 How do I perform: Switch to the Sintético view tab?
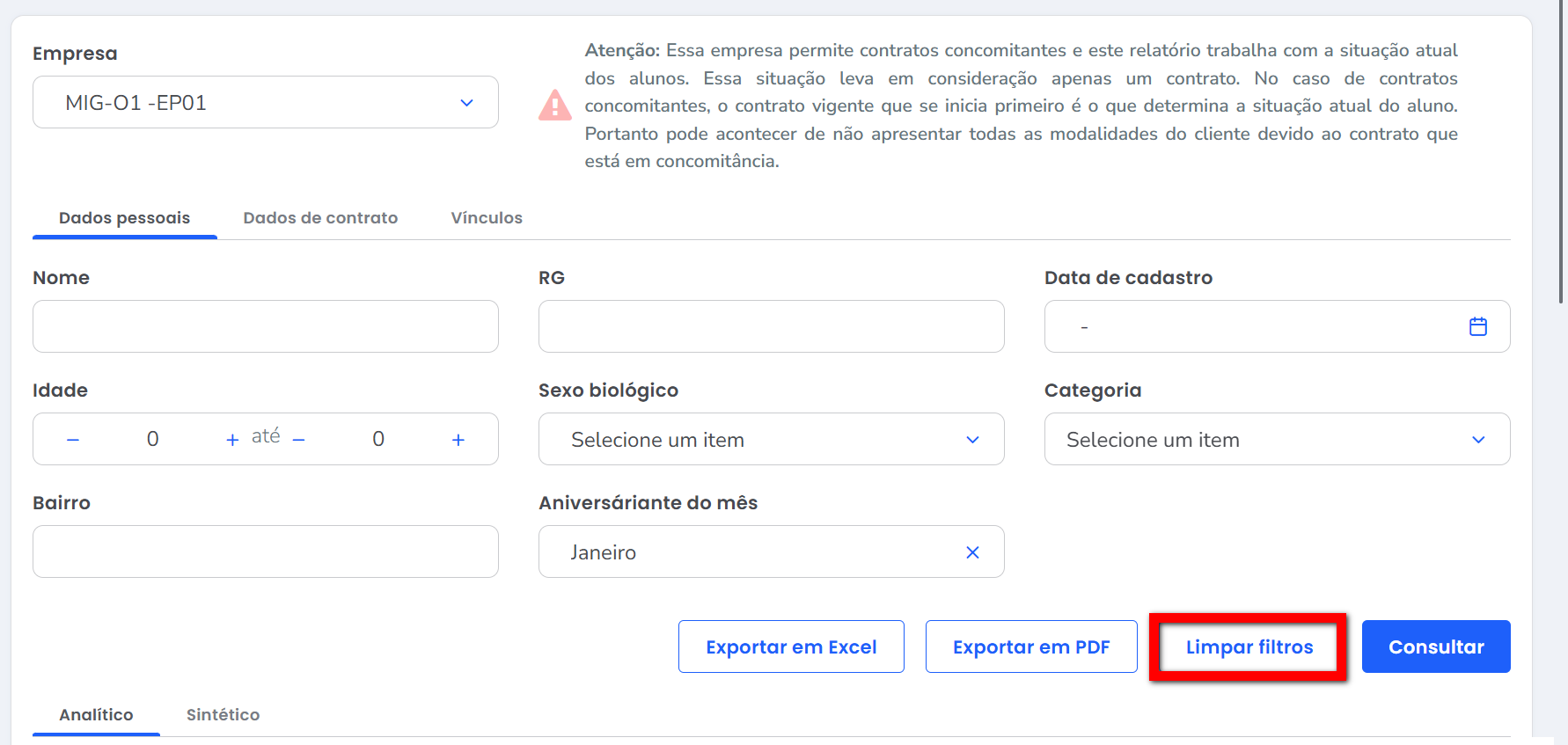[x=223, y=715]
